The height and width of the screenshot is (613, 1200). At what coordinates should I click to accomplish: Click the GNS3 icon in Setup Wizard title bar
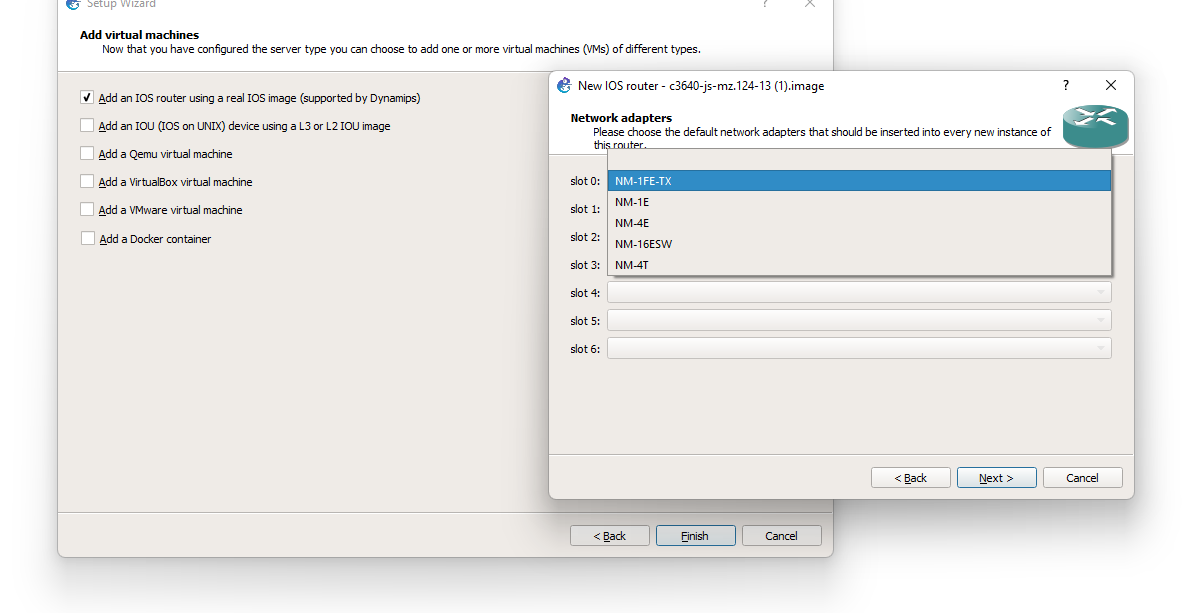coord(72,4)
